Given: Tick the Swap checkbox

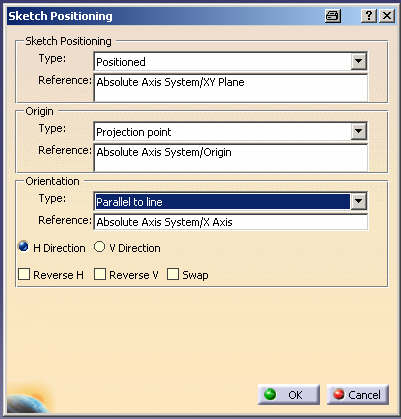Looking at the screenshot, I should (173, 274).
